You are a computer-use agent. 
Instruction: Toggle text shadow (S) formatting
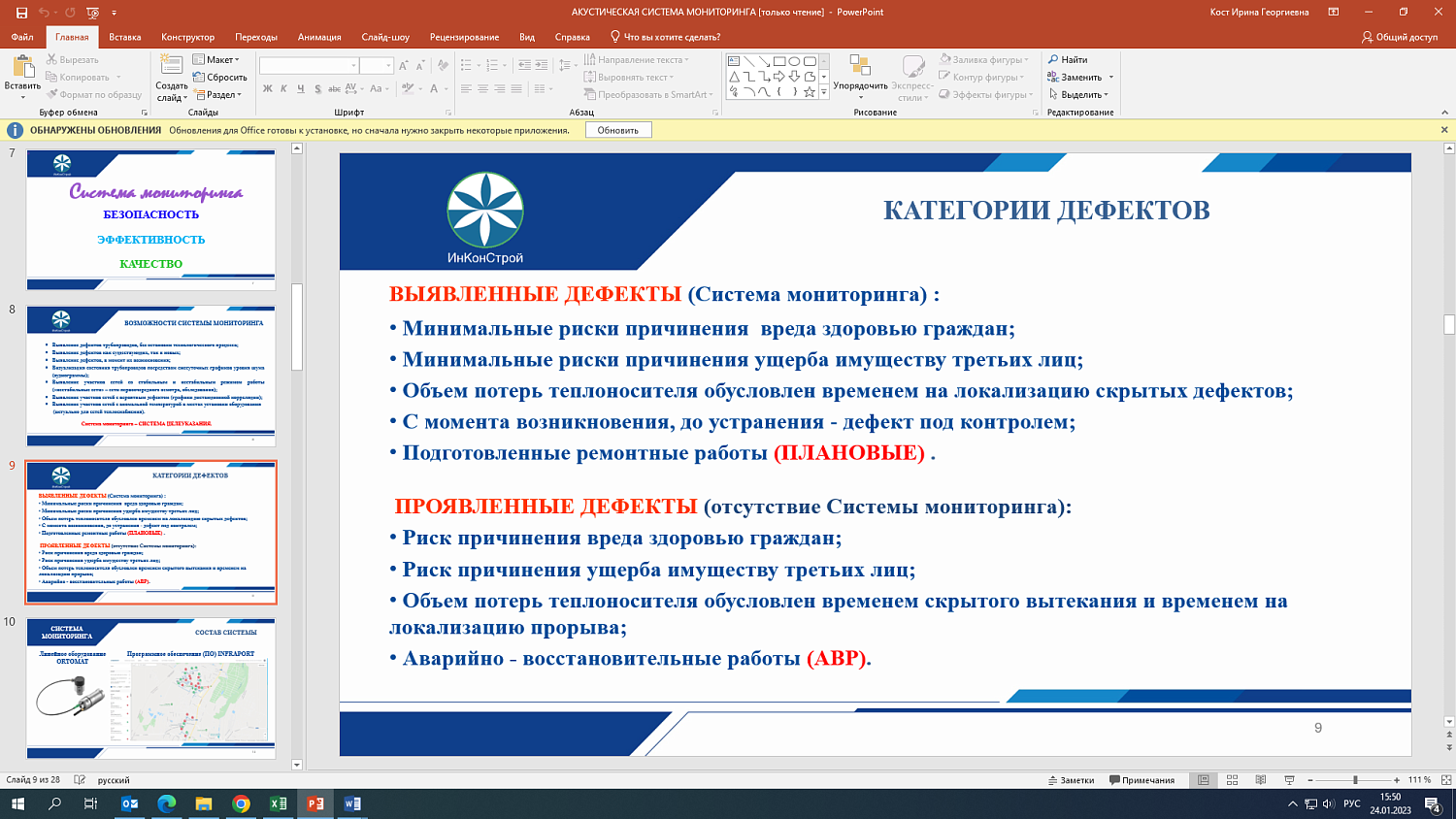pos(317,88)
